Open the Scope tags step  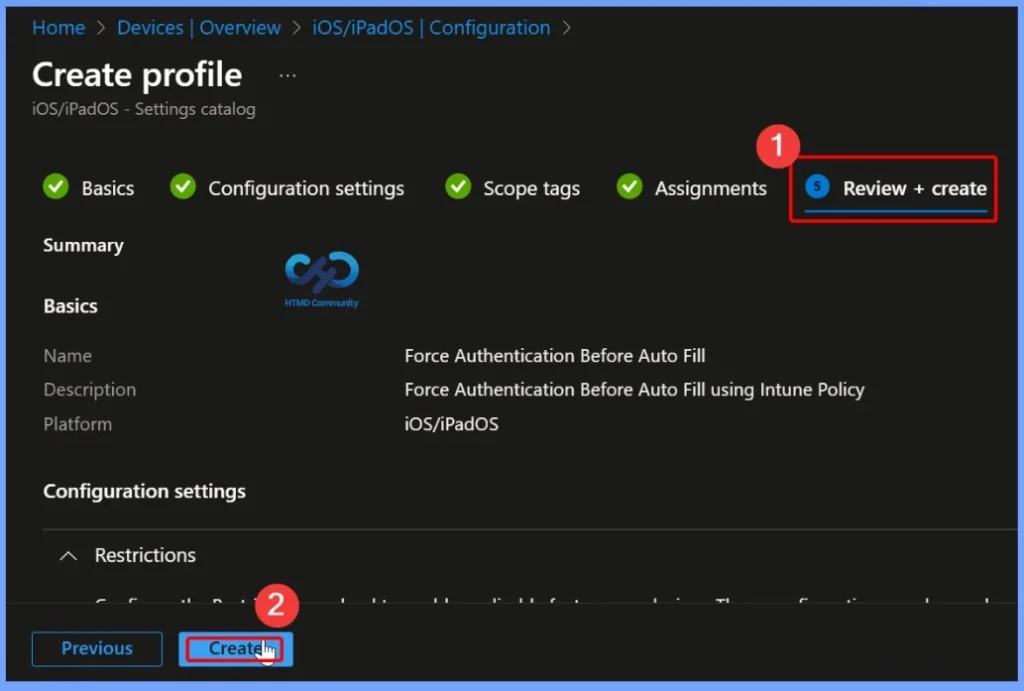pyautogui.click(x=531, y=188)
